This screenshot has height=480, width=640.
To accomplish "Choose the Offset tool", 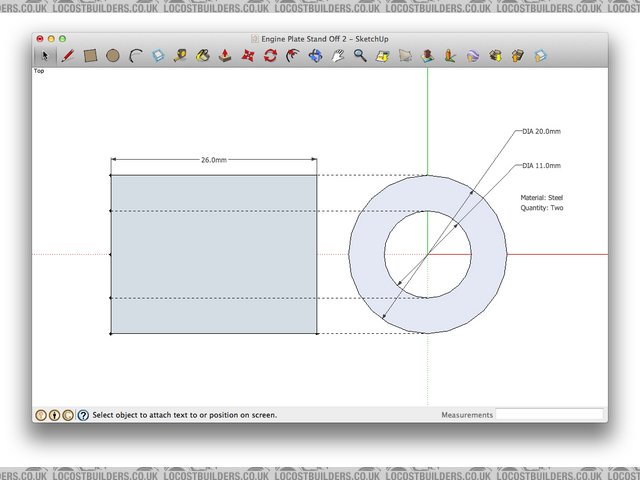I will click(292, 56).
